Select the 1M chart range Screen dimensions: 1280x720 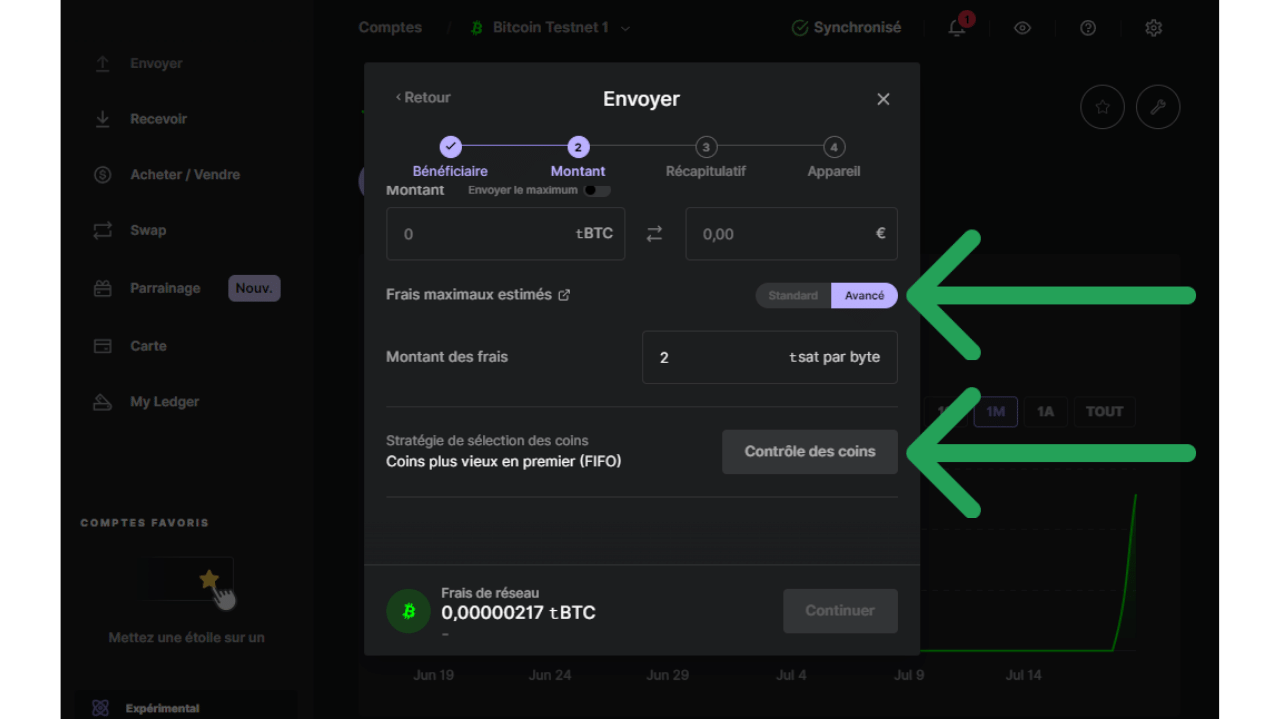coord(995,412)
